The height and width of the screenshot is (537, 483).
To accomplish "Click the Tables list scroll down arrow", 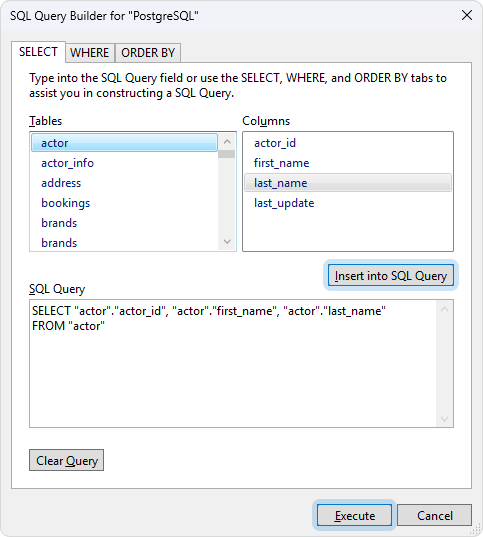I will click(227, 242).
